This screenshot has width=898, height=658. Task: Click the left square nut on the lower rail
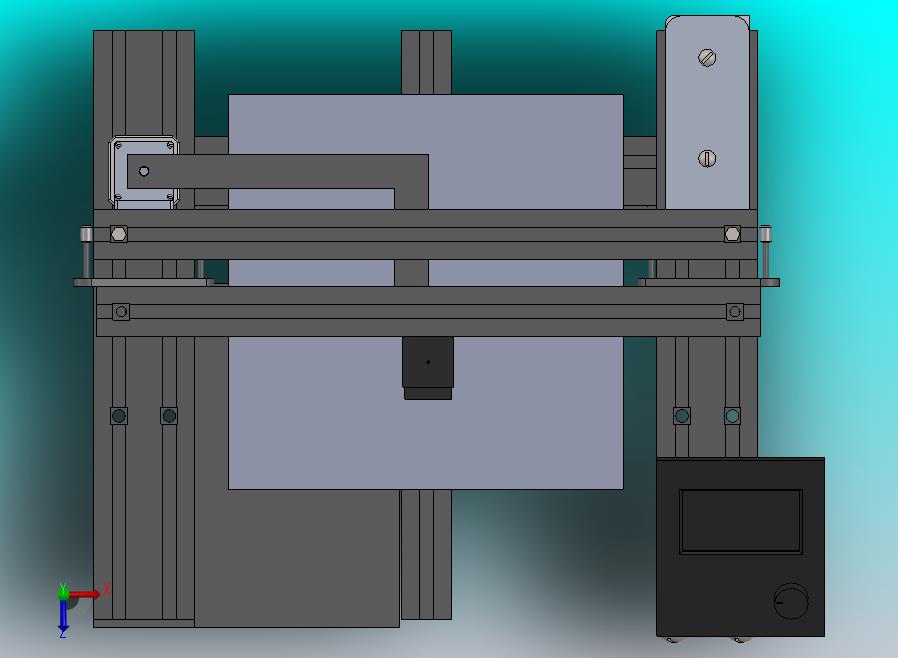tap(121, 312)
